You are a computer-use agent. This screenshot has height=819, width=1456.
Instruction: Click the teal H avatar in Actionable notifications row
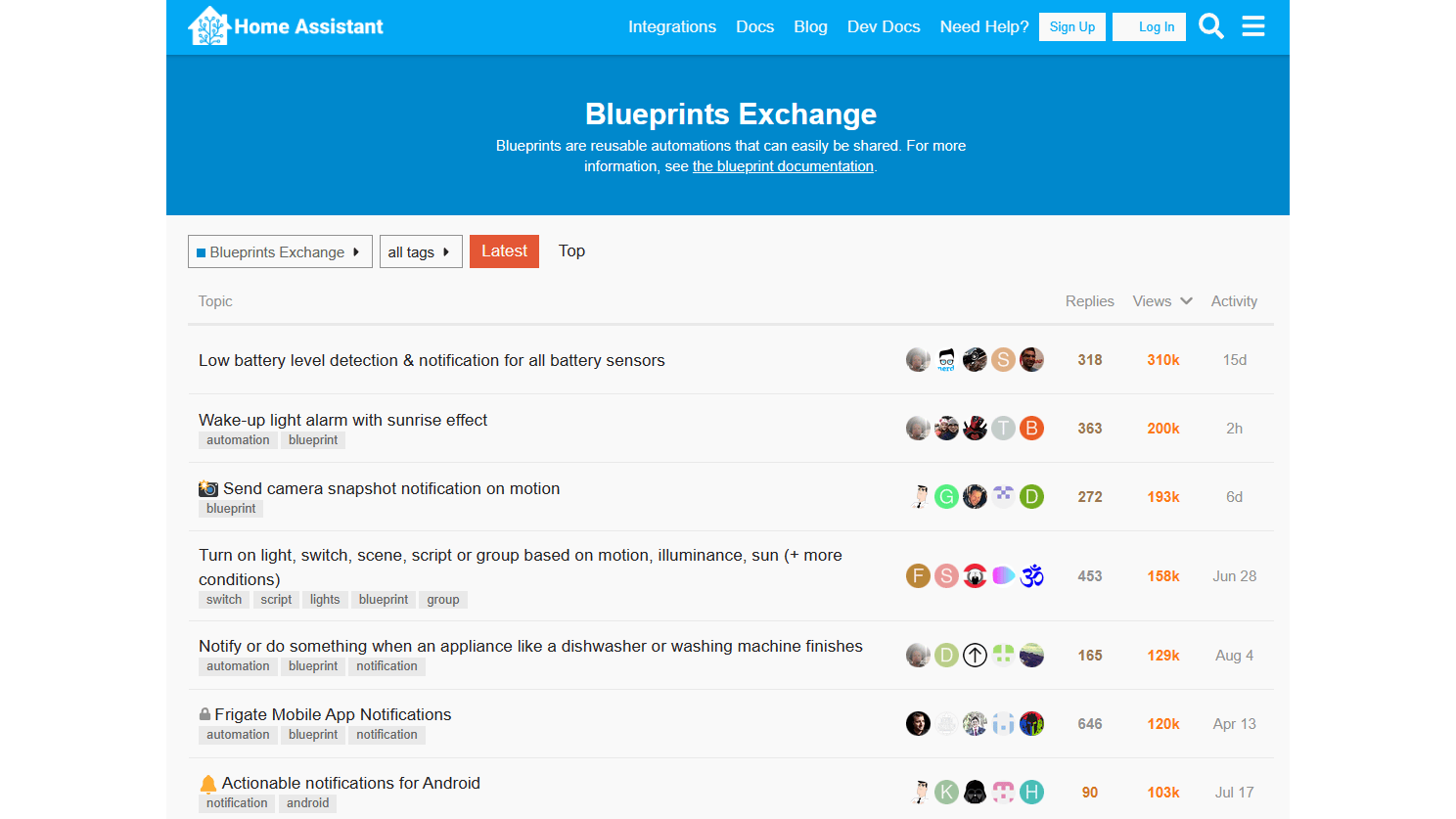[1031, 793]
